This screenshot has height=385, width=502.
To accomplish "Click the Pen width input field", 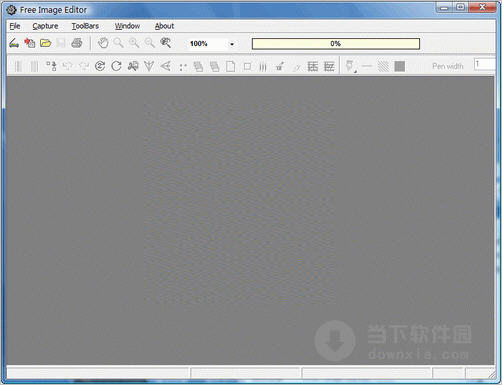I will coord(485,64).
